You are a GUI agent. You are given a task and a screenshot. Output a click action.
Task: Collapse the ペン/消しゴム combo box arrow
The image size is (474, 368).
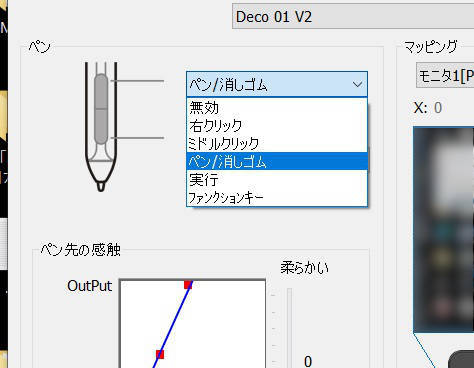(x=357, y=84)
